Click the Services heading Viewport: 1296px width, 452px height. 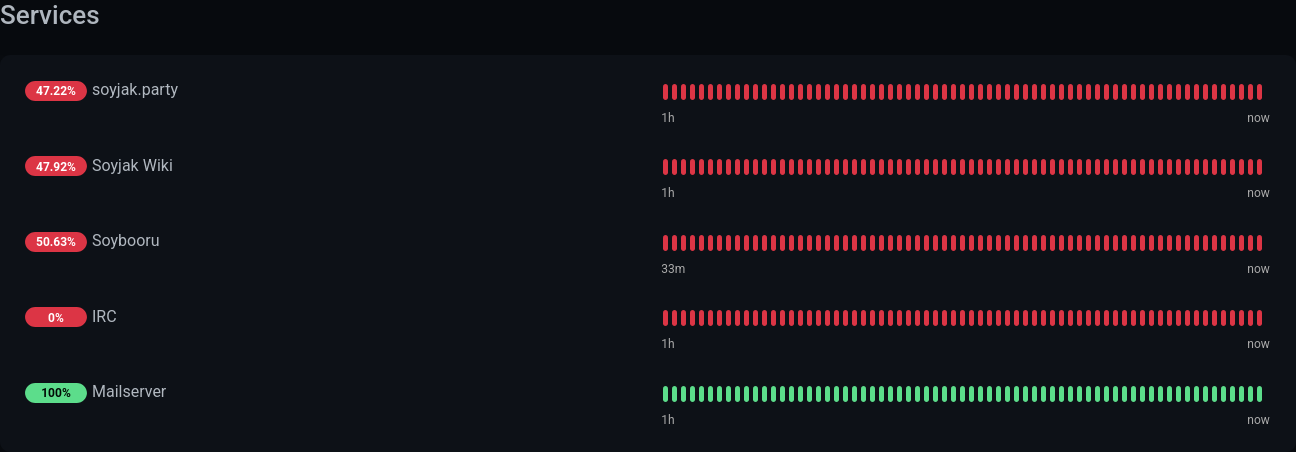(x=50, y=16)
